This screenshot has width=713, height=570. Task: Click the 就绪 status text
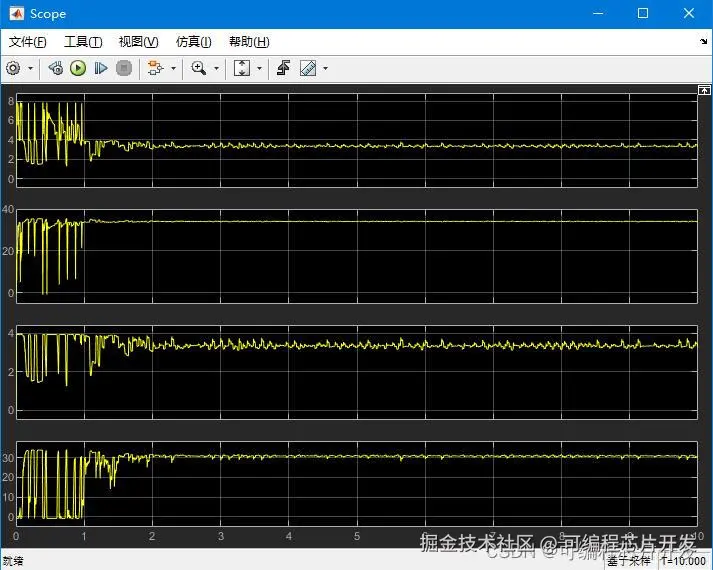point(13,561)
